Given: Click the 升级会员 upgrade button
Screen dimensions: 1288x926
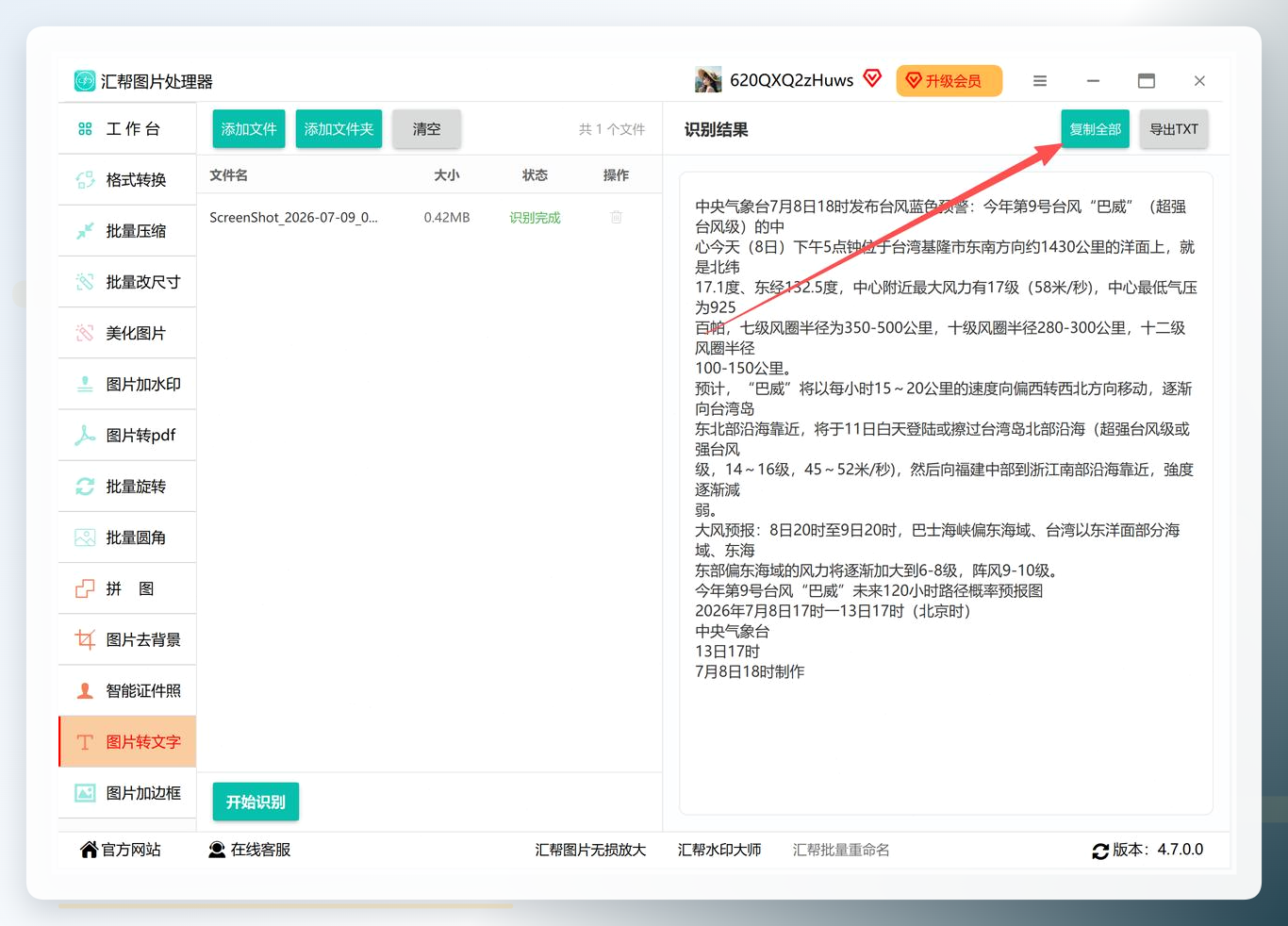Looking at the screenshot, I should [x=949, y=81].
